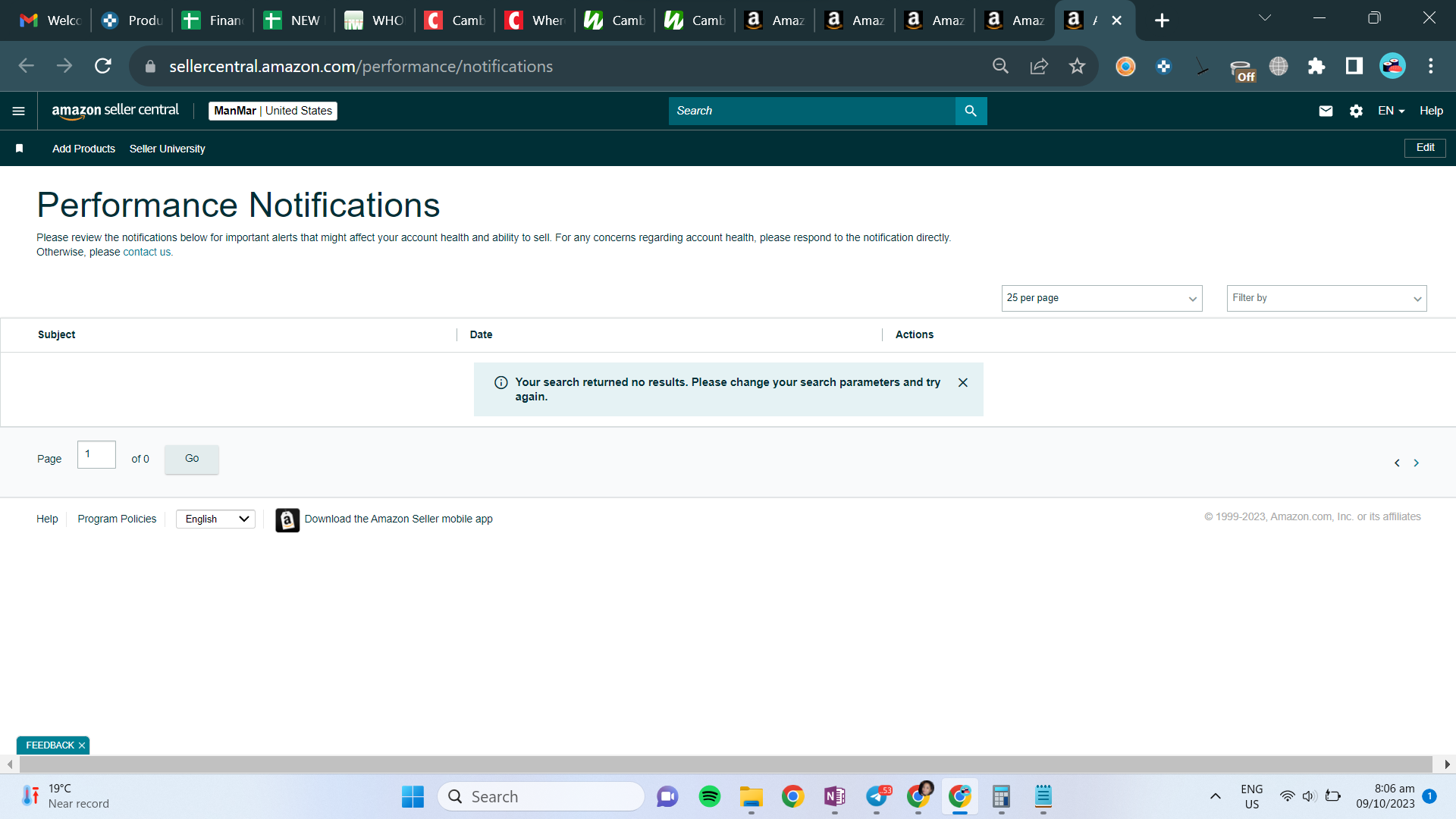Open Seller University link

click(167, 149)
